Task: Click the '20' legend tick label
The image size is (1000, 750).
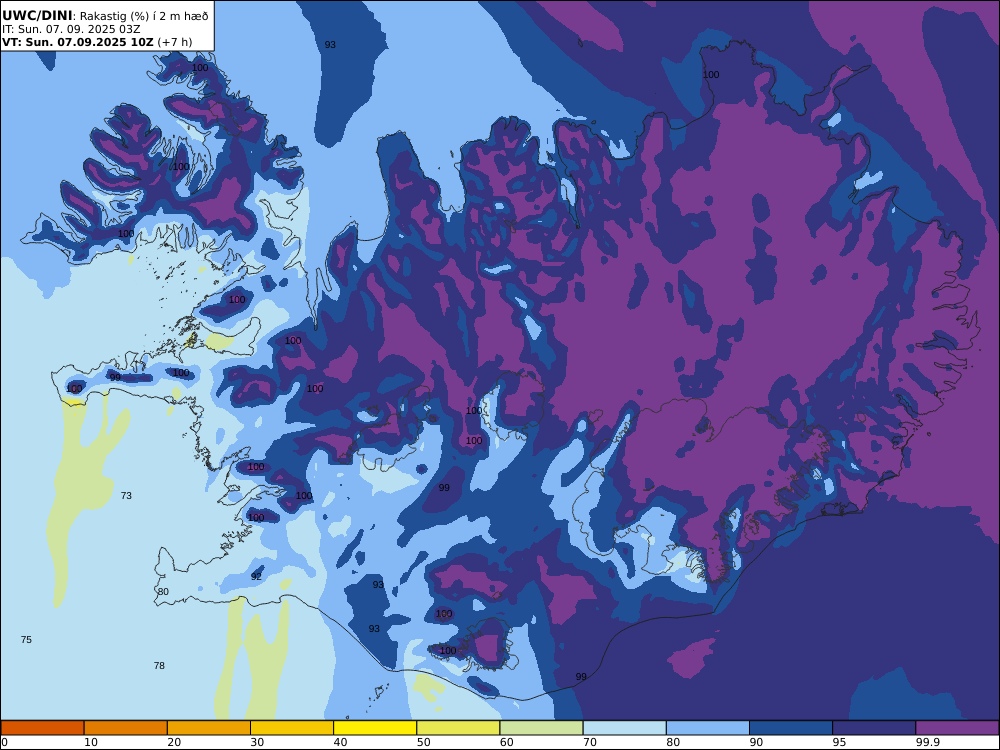Action: (174, 742)
